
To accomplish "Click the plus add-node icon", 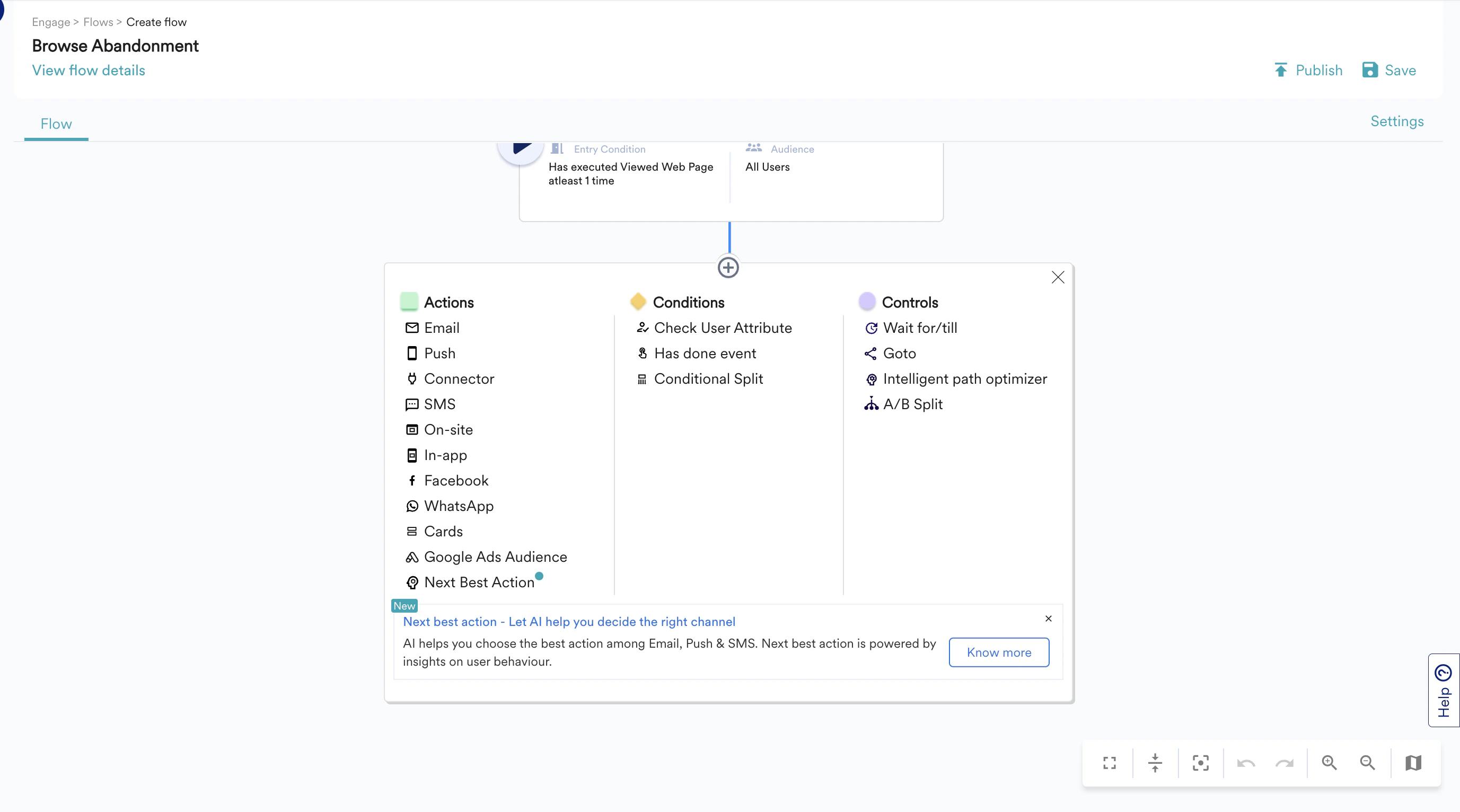I will (x=728, y=268).
